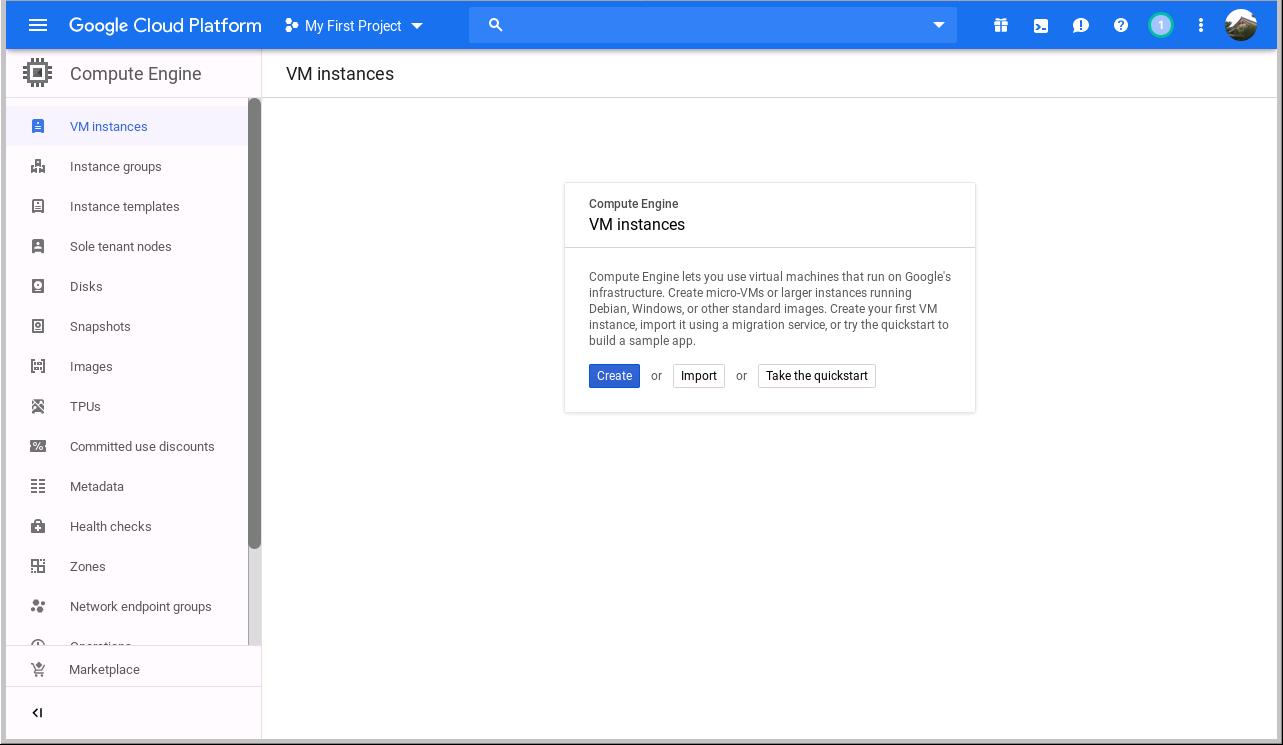The width and height of the screenshot is (1283, 745).
Task: Open Disks page
Action: coord(127,286)
